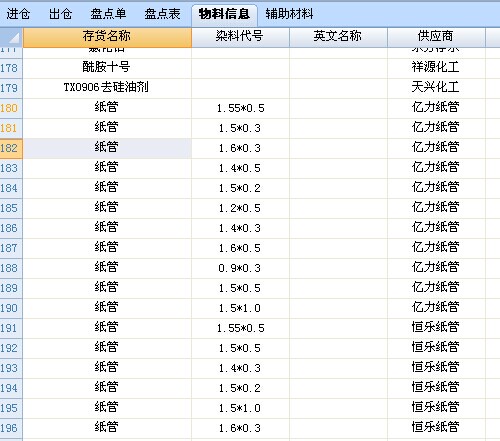Click supplier cell 祥源化工
Viewport: 500px width, 441px height.
tap(436, 68)
